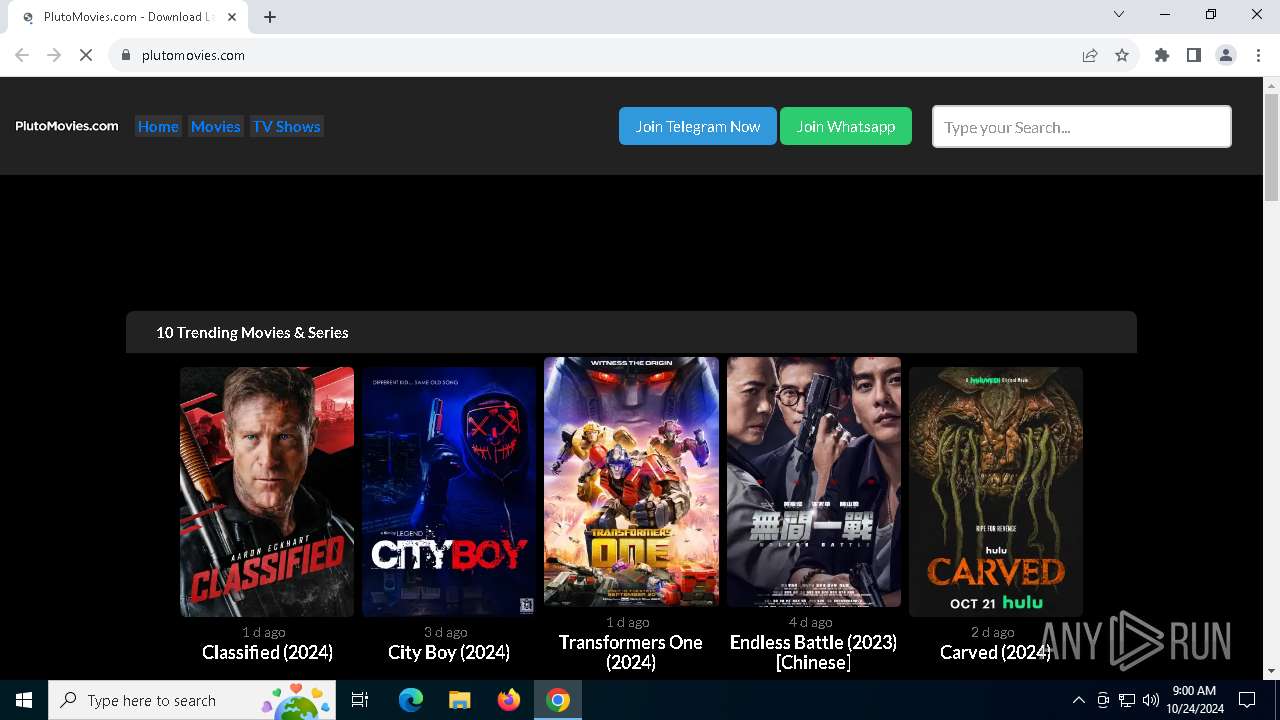Click the address bar URL plutomovies.com
Viewport: 1280px width, 720px height.
coord(193,55)
